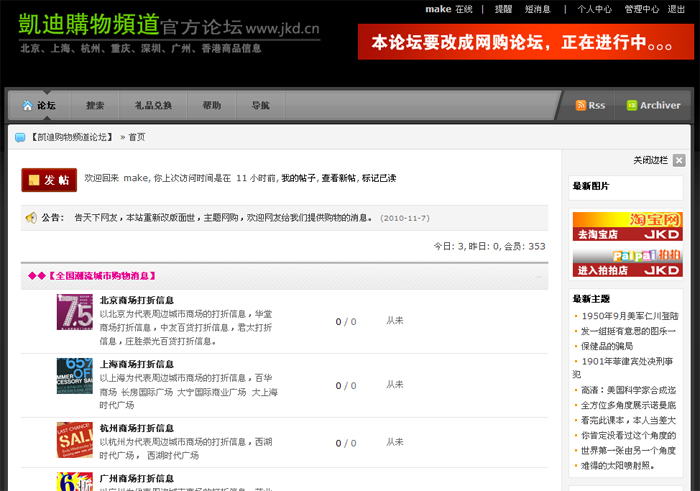The height and width of the screenshot is (491, 700).
Task: Click the 最新图片 sidebar heading
Action: (x=591, y=186)
